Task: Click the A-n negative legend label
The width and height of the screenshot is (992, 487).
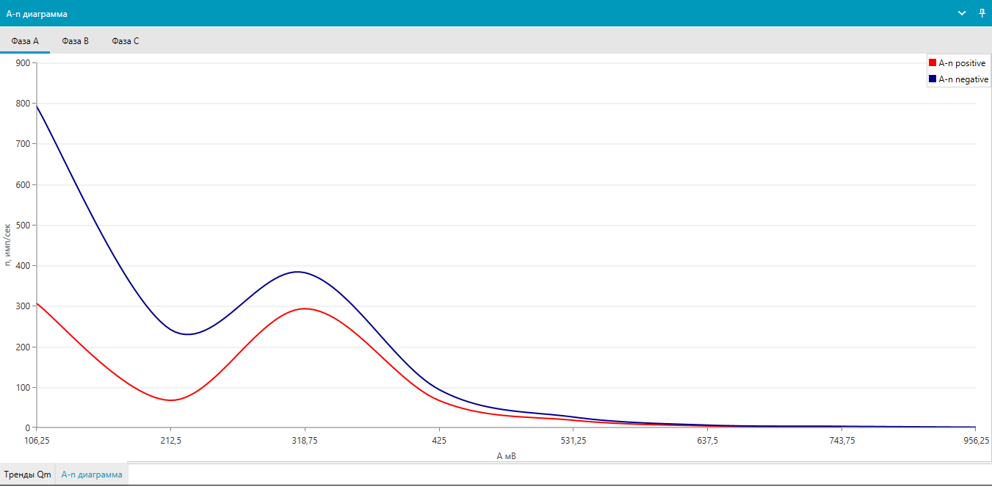Action: click(x=964, y=79)
